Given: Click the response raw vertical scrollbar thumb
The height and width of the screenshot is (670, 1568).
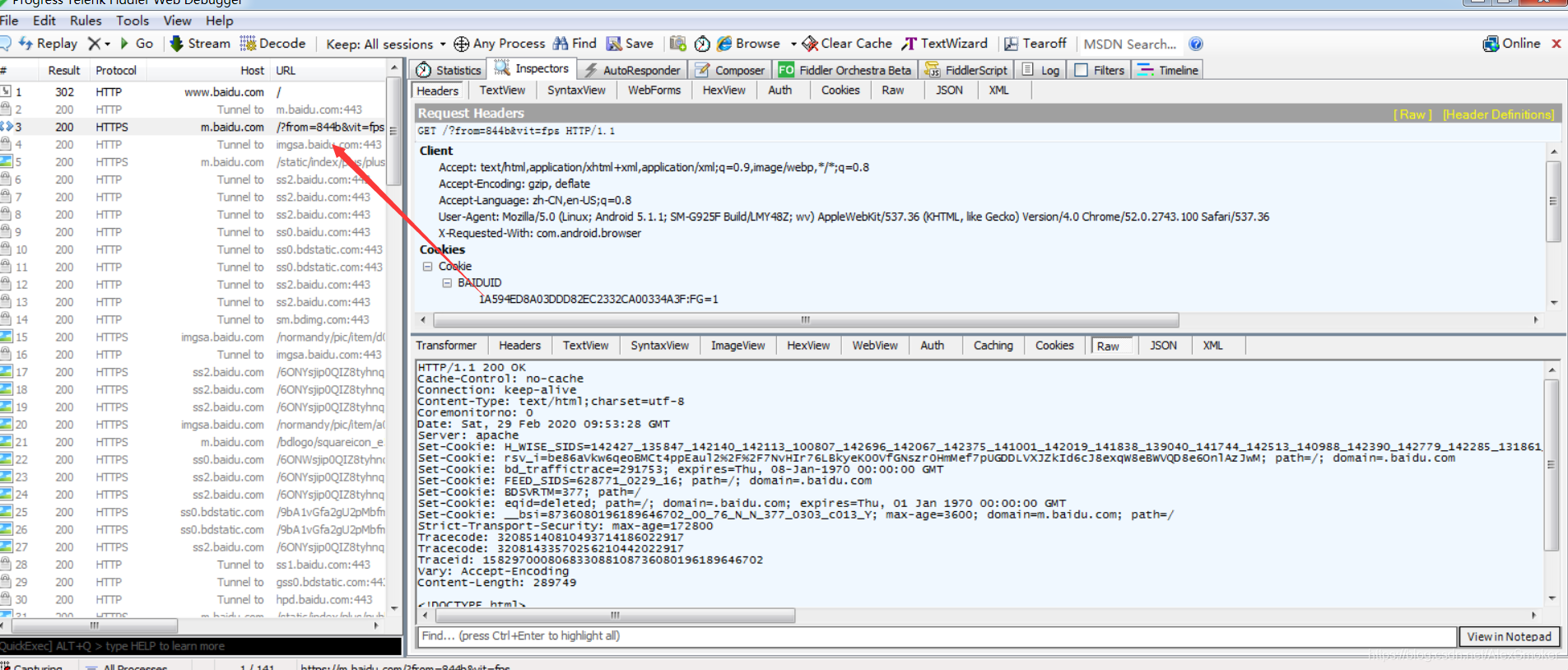Looking at the screenshot, I should [x=1552, y=465].
